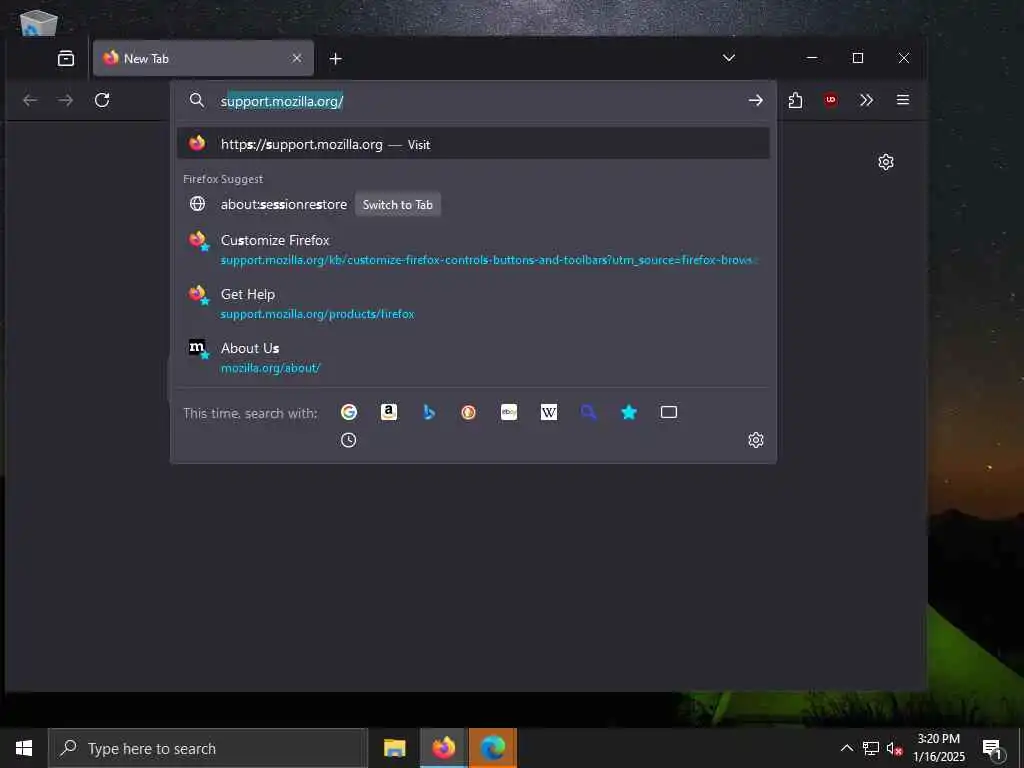Viewport: 1024px width, 768px height.
Task: Show hidden system tray icons
Action: pos(846,748)
